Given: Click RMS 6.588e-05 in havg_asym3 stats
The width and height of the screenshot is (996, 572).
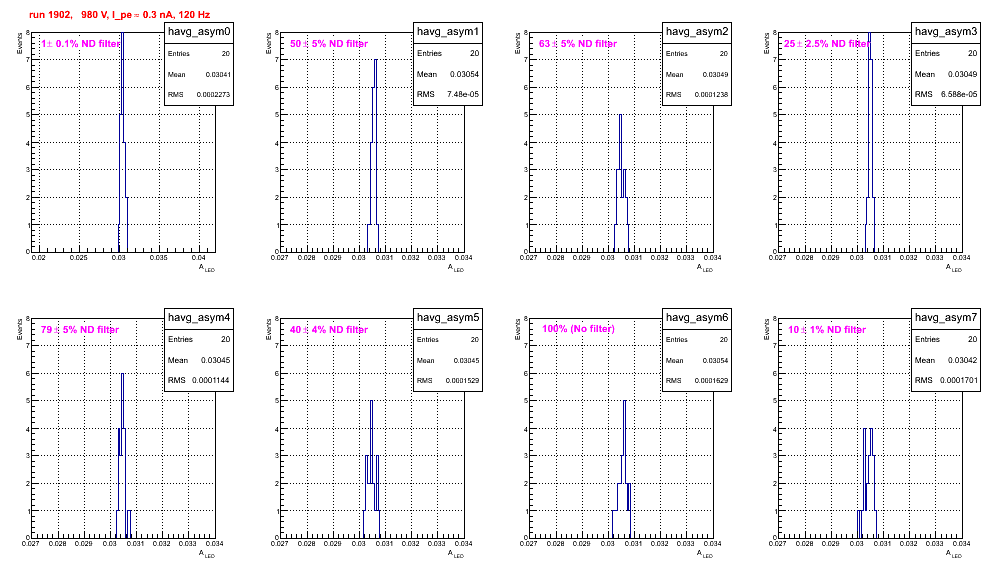Looking at the screenshot, I should coord(946,95).
